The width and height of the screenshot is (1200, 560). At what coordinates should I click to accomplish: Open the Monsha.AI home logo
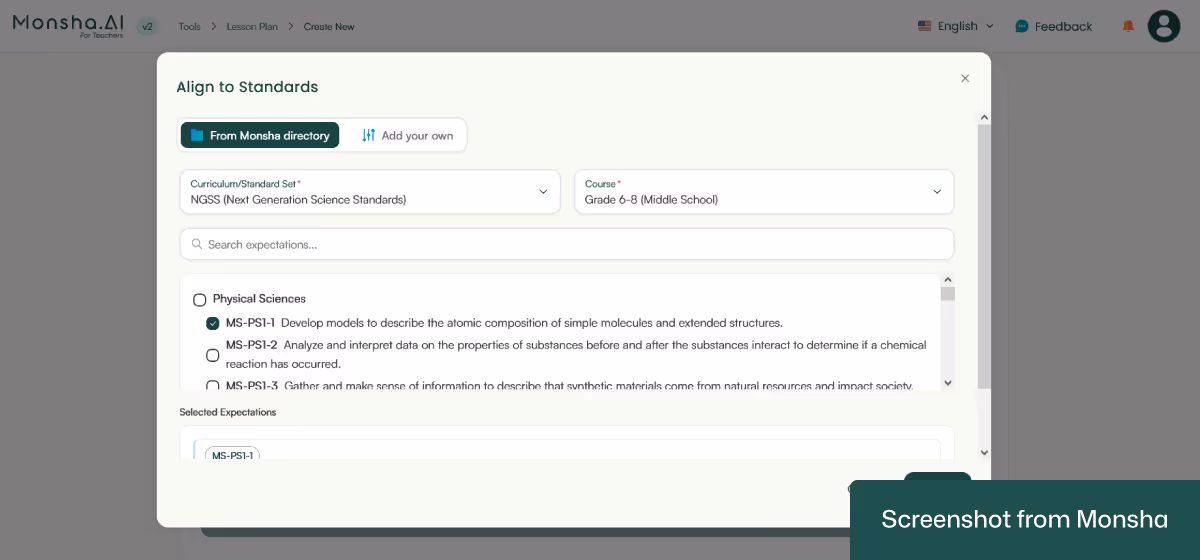click(x=68, y=25)
